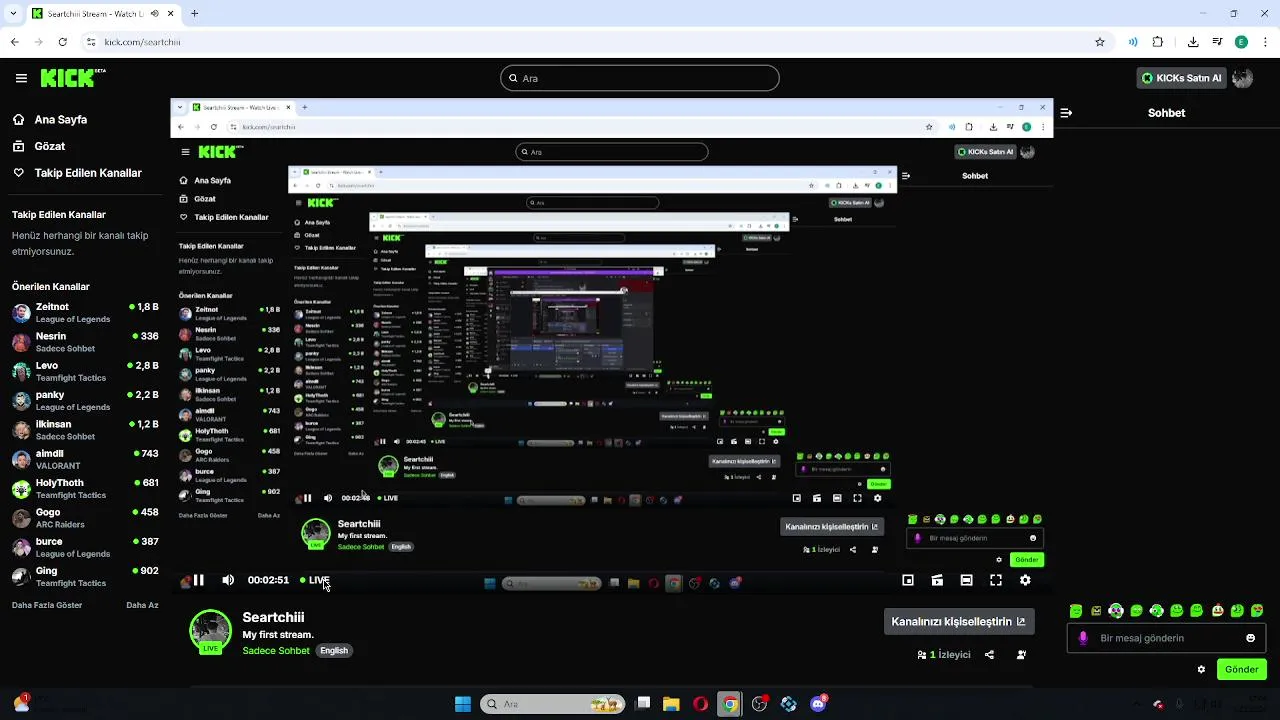The height and width of the screenshot is (720, 1280).
Task: Collapse the Sohbet chat panel with the arrow icon
Action: [x=1066, y=113]
